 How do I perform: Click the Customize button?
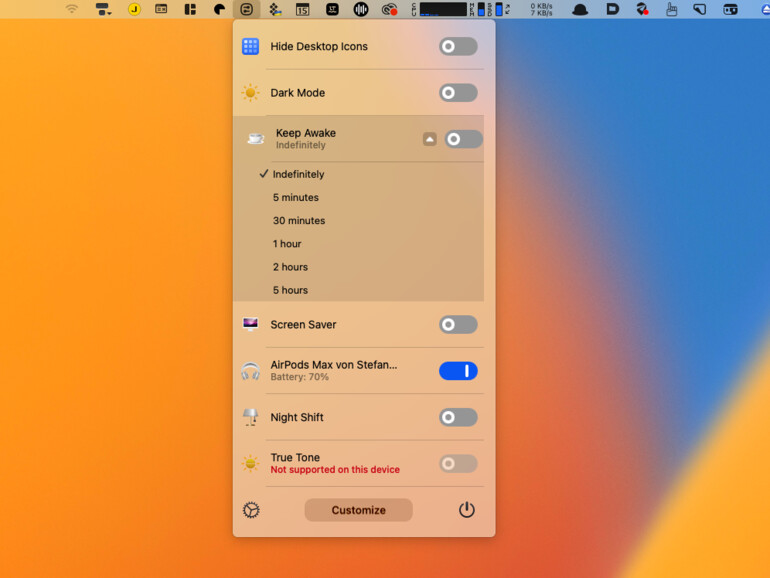tap(358, 510)
